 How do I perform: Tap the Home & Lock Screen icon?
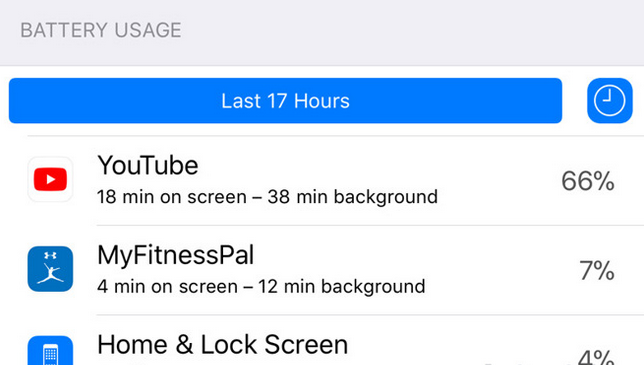tap(50, 351)
